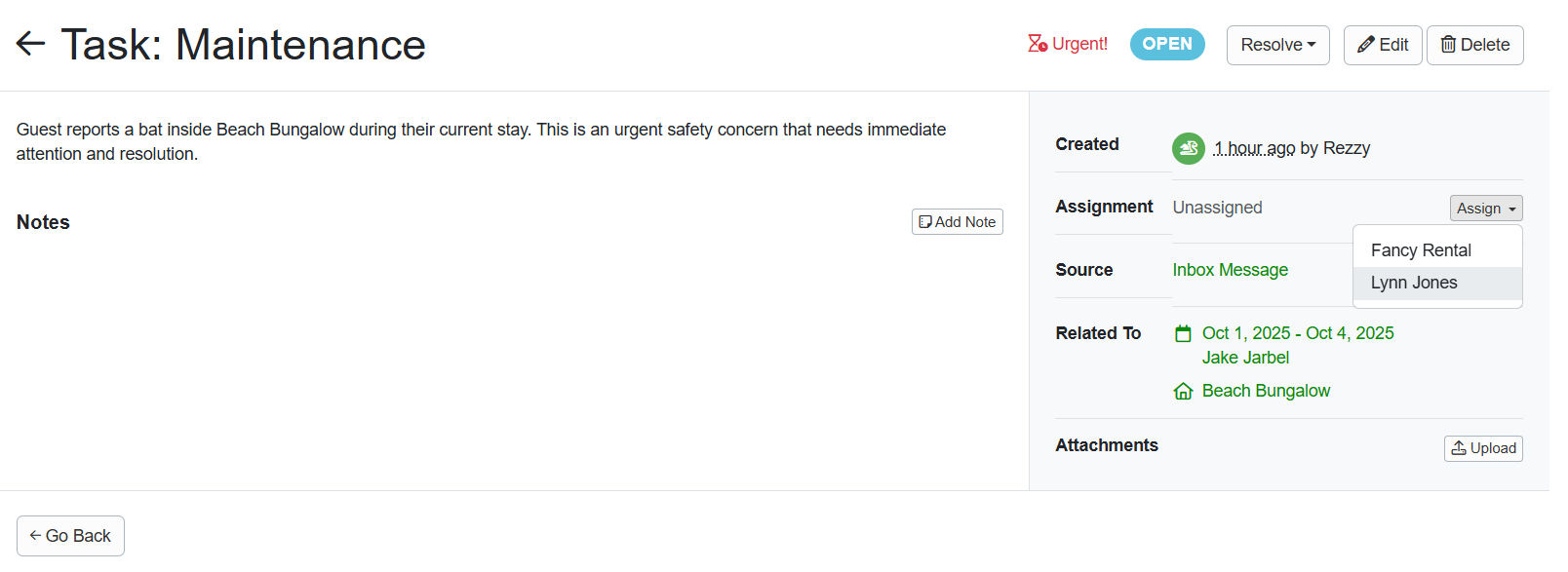This screenshot has width=1568, height=572.
Task: Click the Delete button
Action: pyautogui.click(x=1474, y=44)
